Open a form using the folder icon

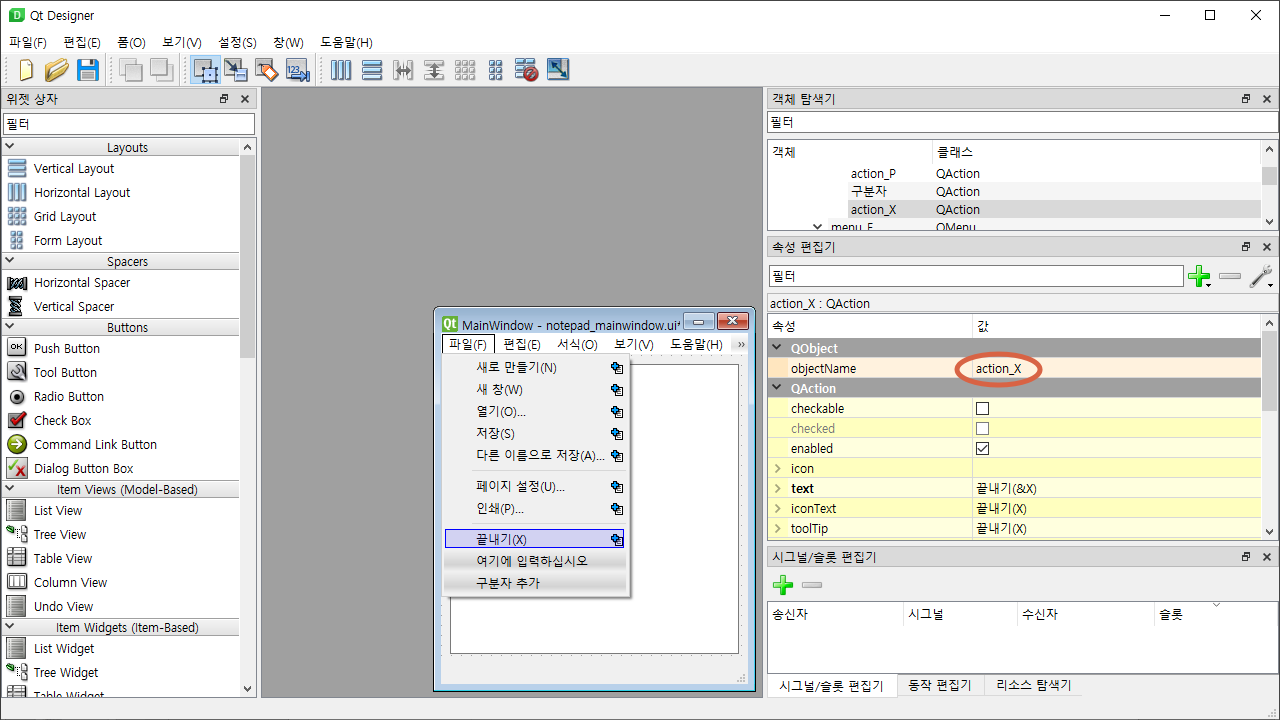pos(57,70)
